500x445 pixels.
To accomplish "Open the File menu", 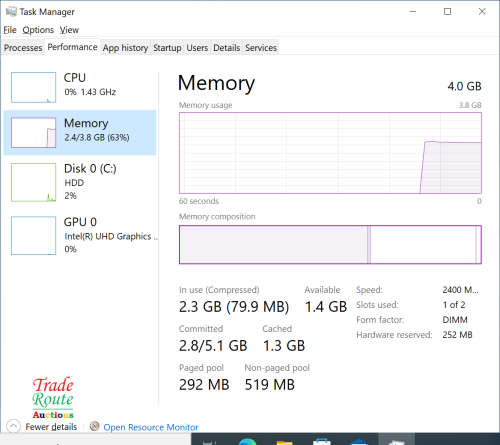I will [x=10, y=30].
